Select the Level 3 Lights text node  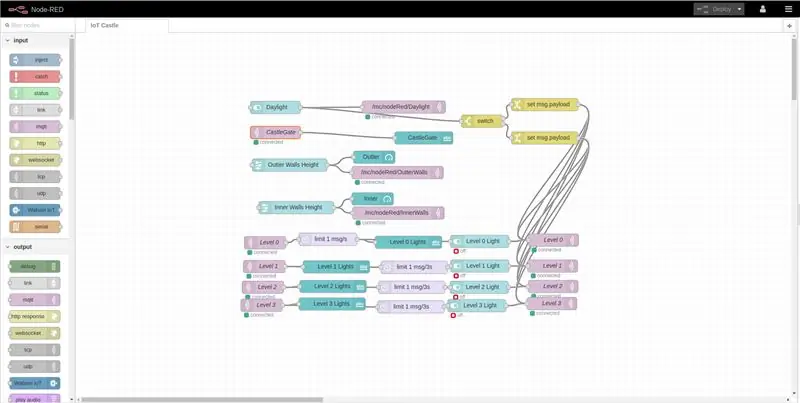click(332, 304)
